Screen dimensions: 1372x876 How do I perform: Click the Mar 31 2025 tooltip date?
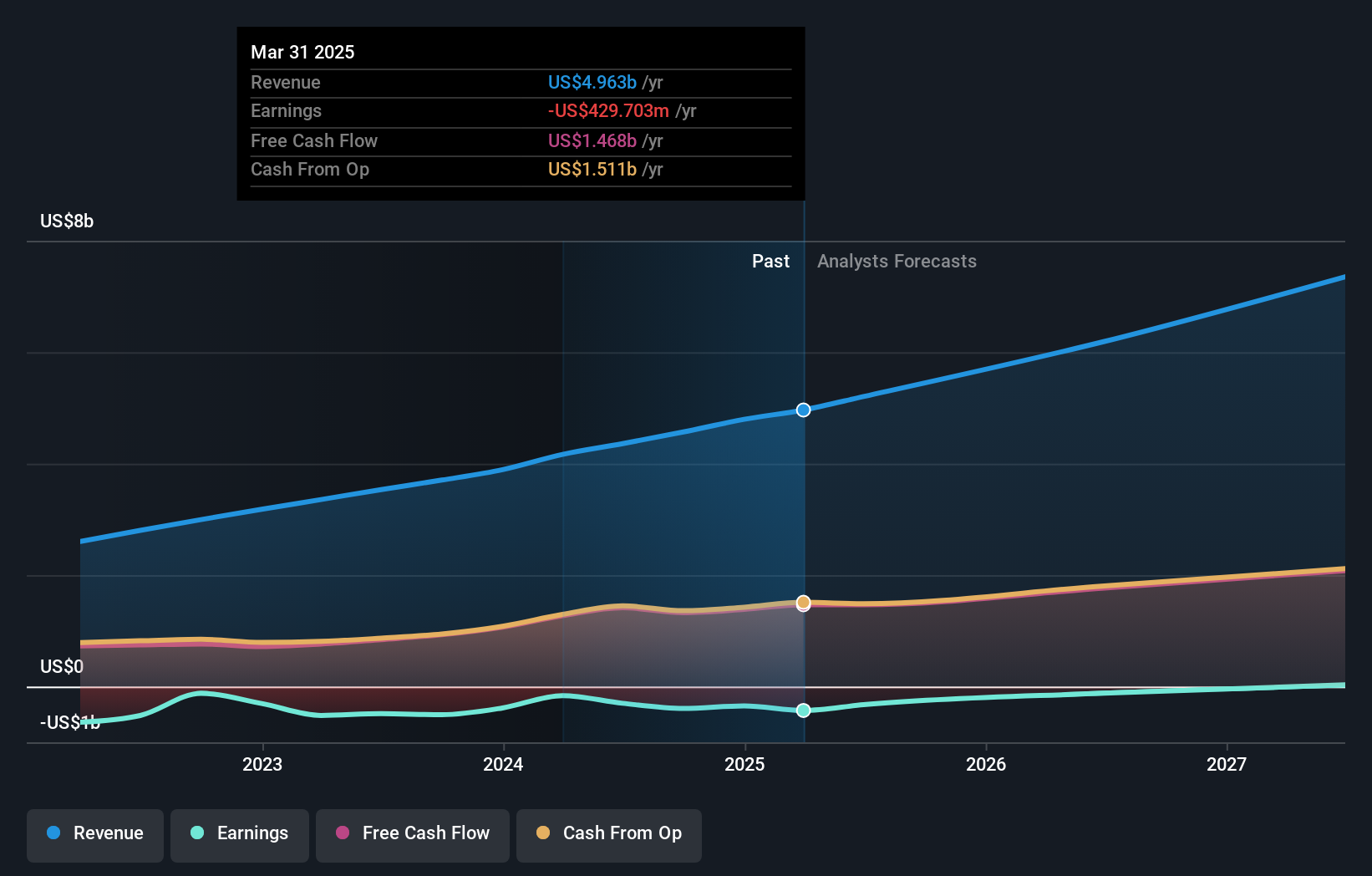pos(302,52)
